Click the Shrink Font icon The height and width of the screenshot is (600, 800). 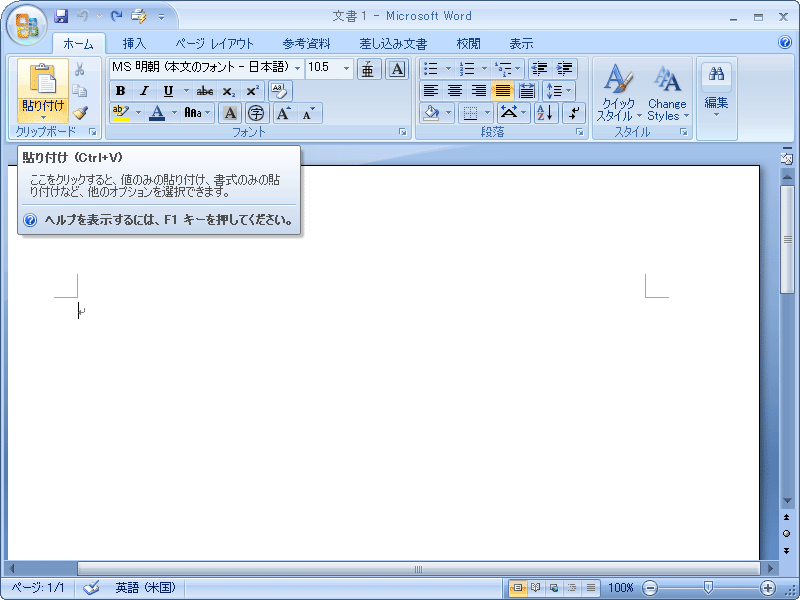[309, 113]
